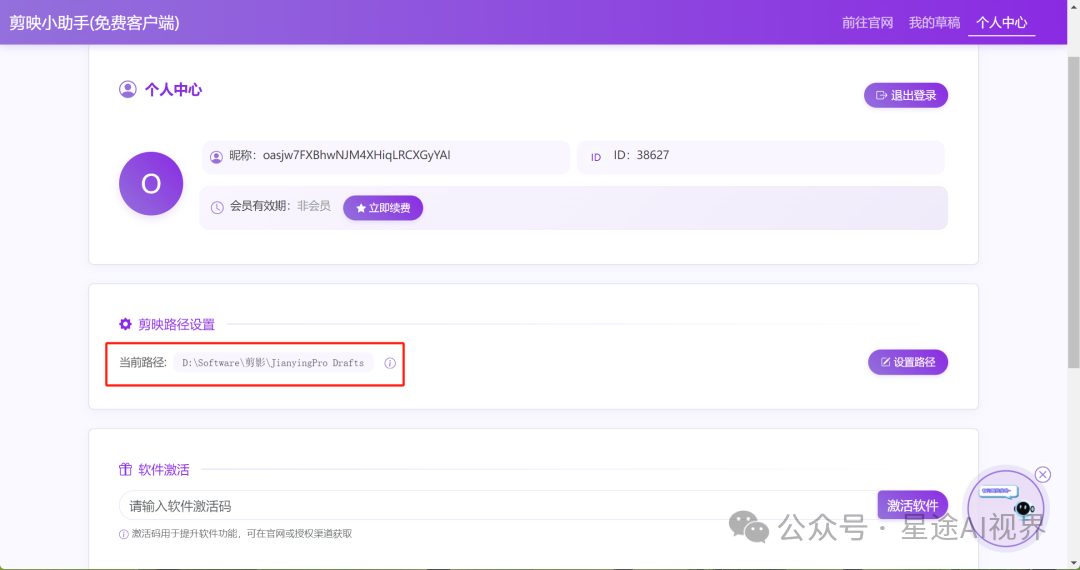Open the 前往官网 link in header
This screenshot has height=570, width=1080.
(867, 23)
